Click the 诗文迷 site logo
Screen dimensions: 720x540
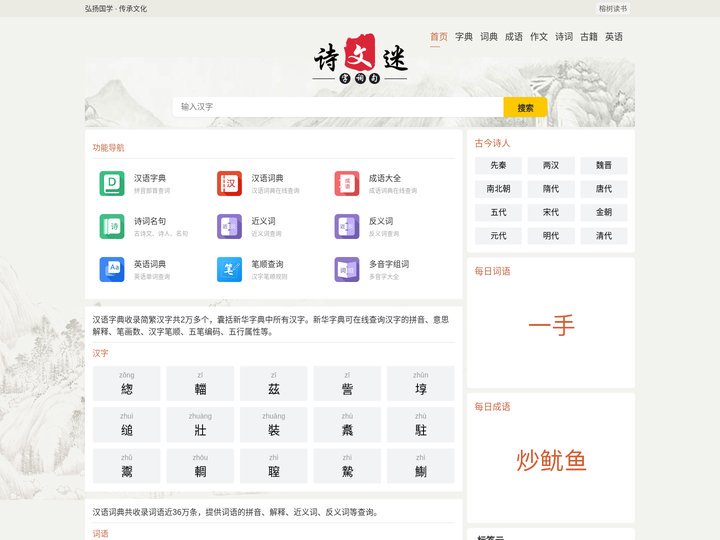point(360,59)
